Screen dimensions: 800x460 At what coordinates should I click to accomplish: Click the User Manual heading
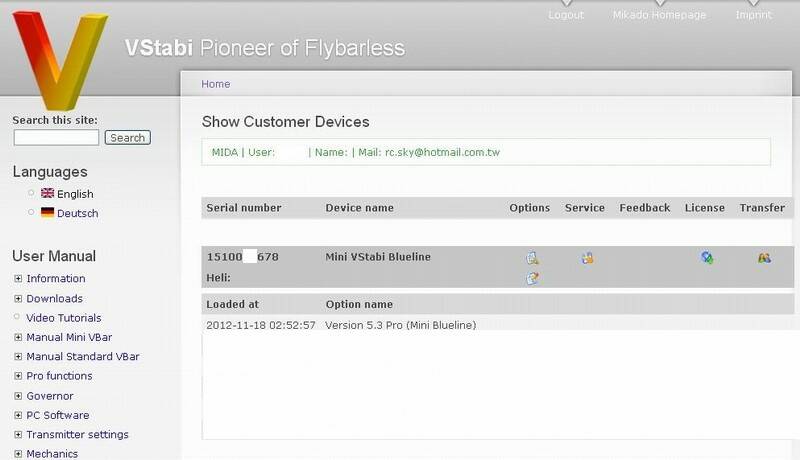tap(54, 256)
